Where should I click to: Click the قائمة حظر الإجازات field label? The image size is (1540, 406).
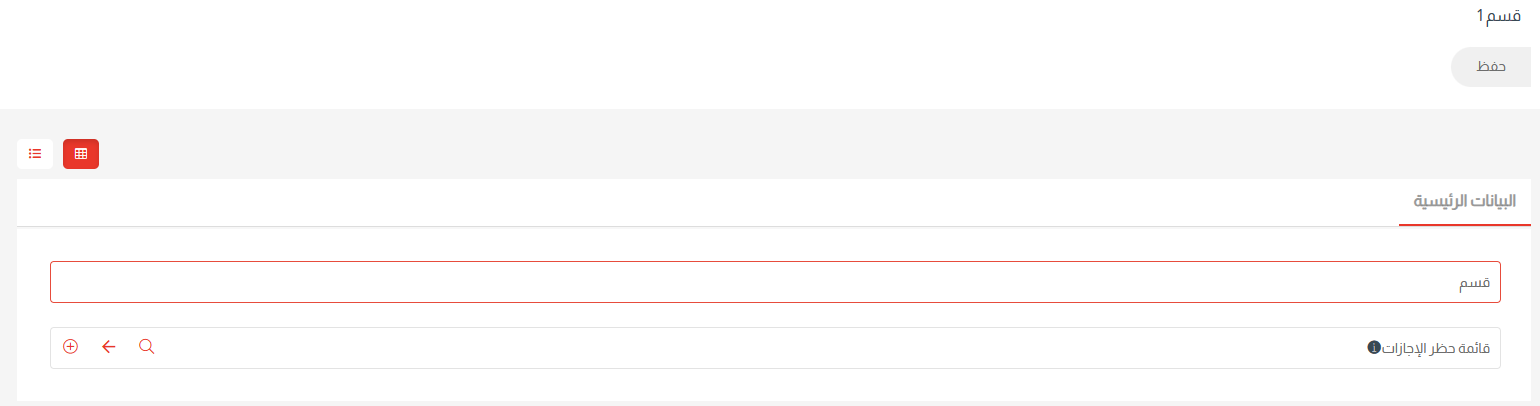coord(1436,348)
